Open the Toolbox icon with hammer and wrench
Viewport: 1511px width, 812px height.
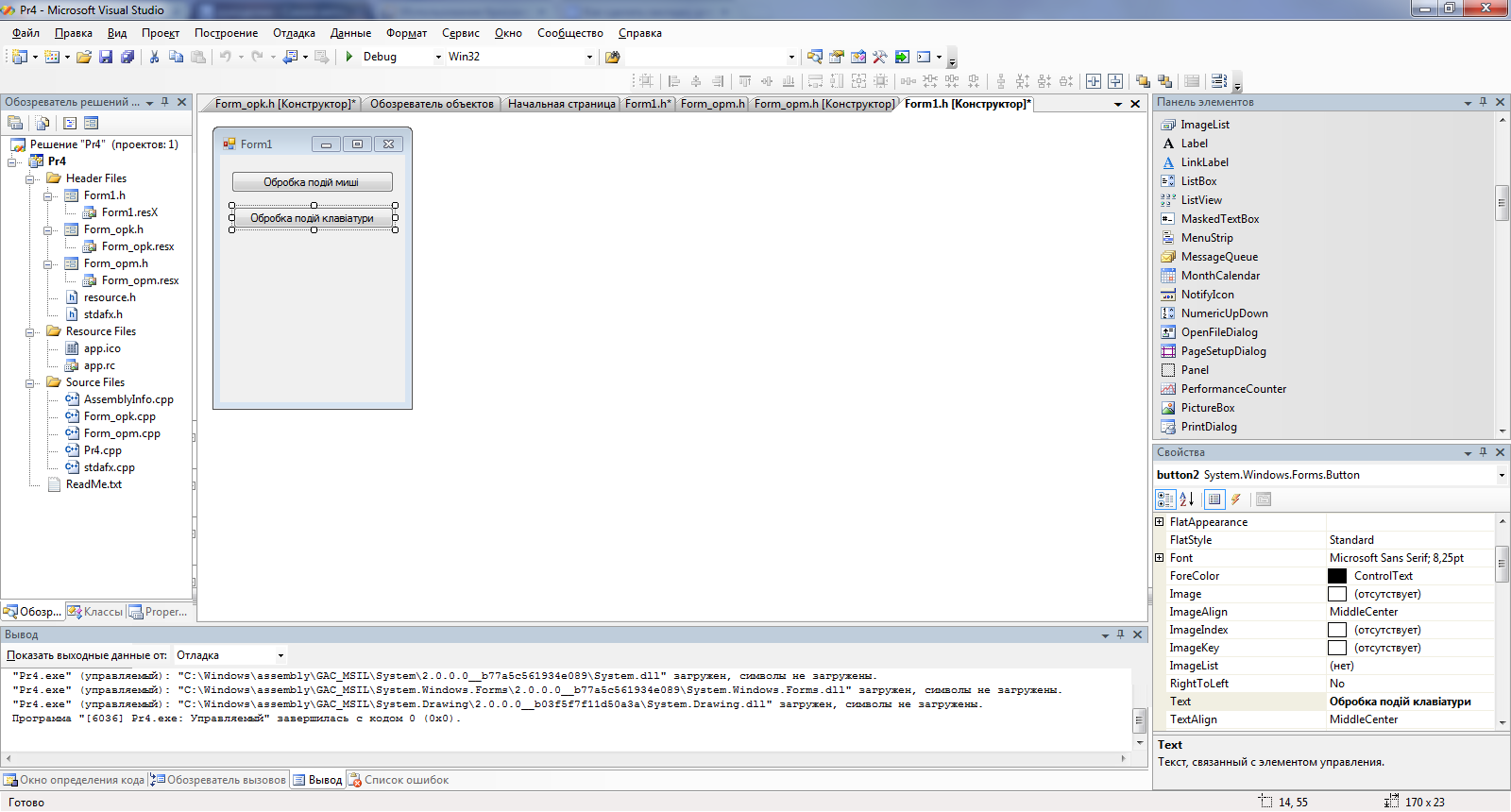point(879,57)
